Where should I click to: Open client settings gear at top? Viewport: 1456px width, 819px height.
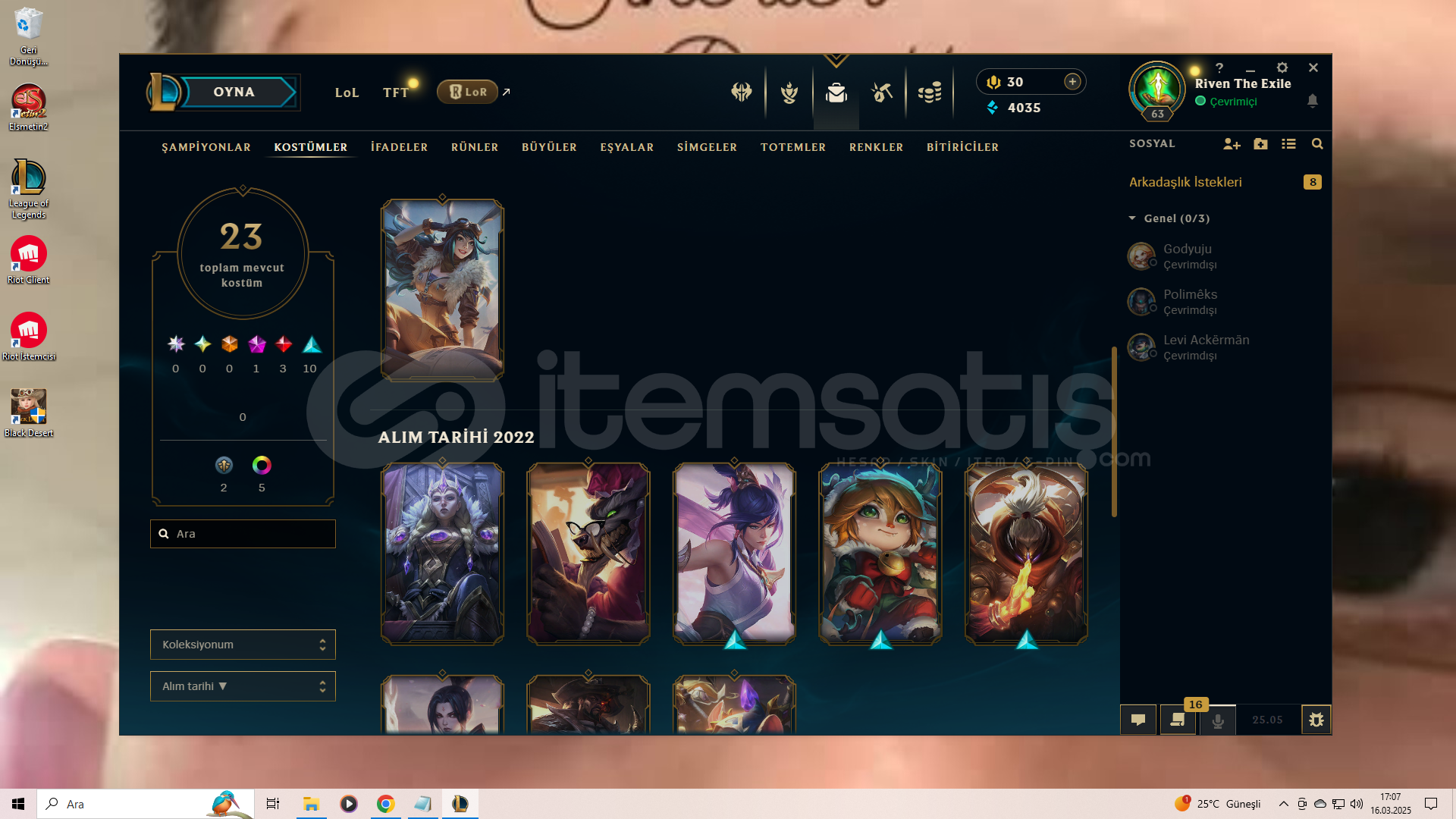point(1282,68)
